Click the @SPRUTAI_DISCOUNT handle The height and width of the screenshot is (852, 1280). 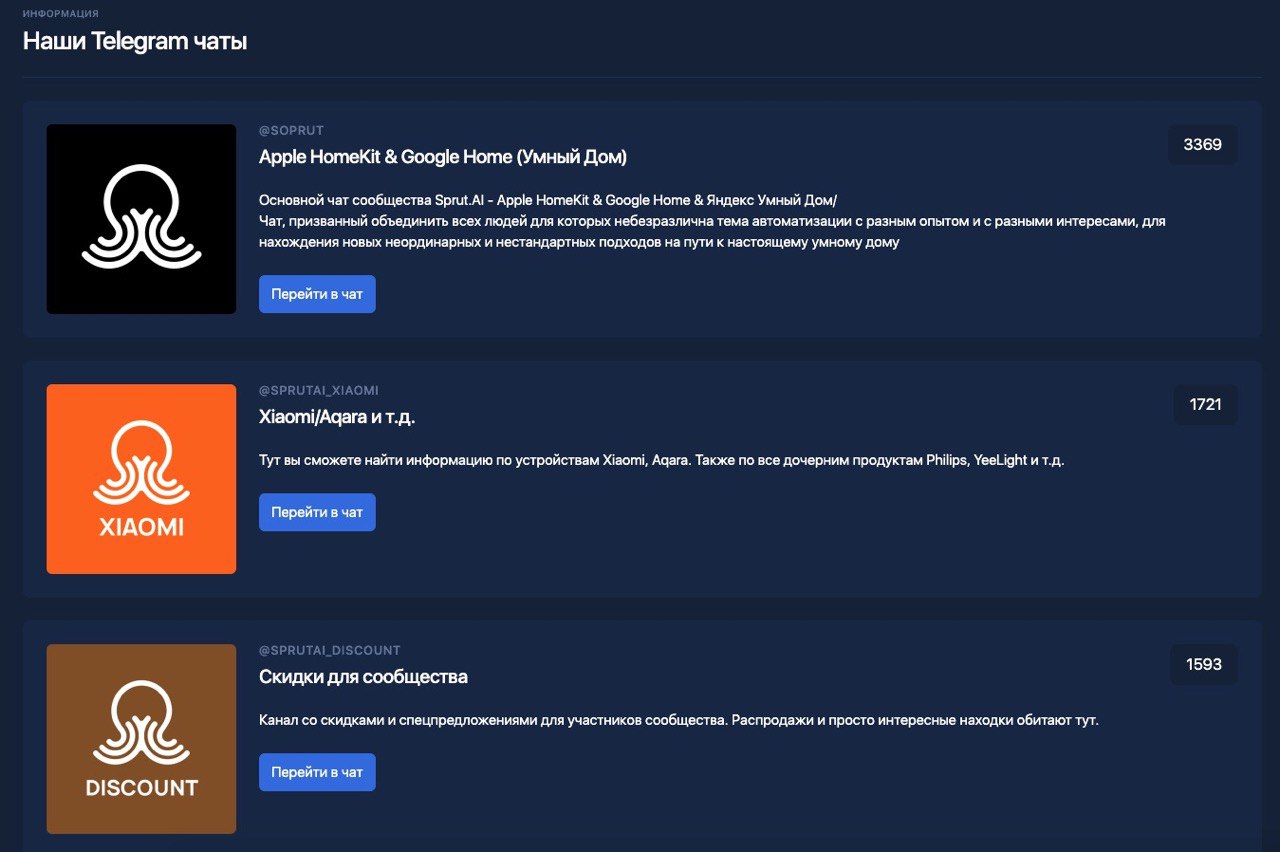(x=329, y=651)
